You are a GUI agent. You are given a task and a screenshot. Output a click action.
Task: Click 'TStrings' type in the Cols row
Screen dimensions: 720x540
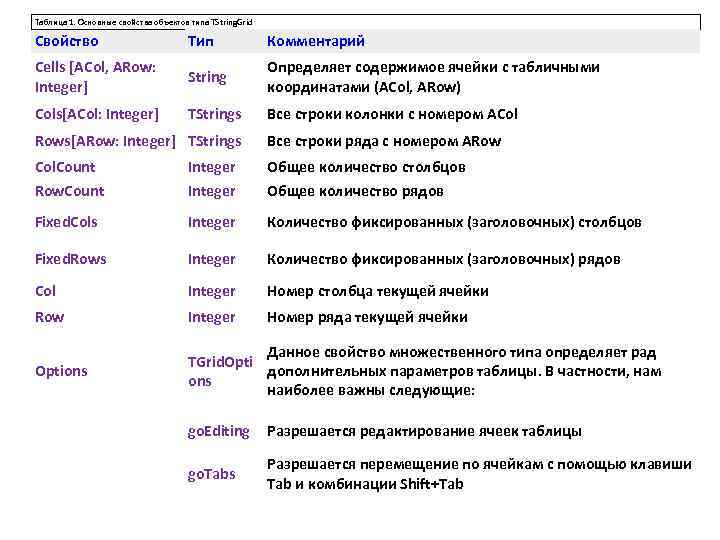pos(214,114)
